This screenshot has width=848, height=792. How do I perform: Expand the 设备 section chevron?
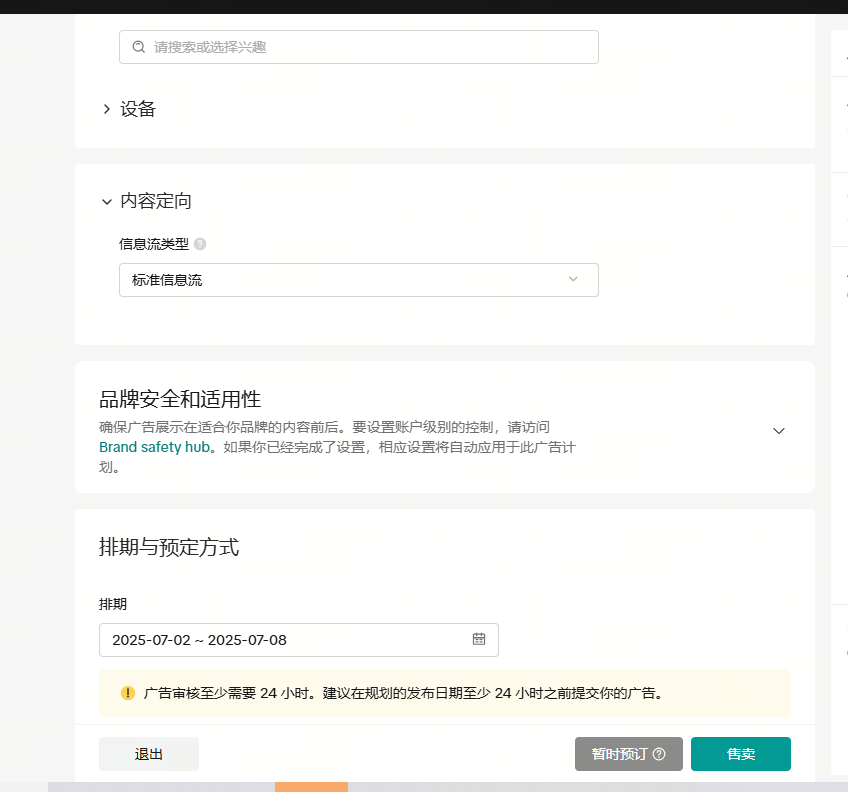tap(106, 109)
